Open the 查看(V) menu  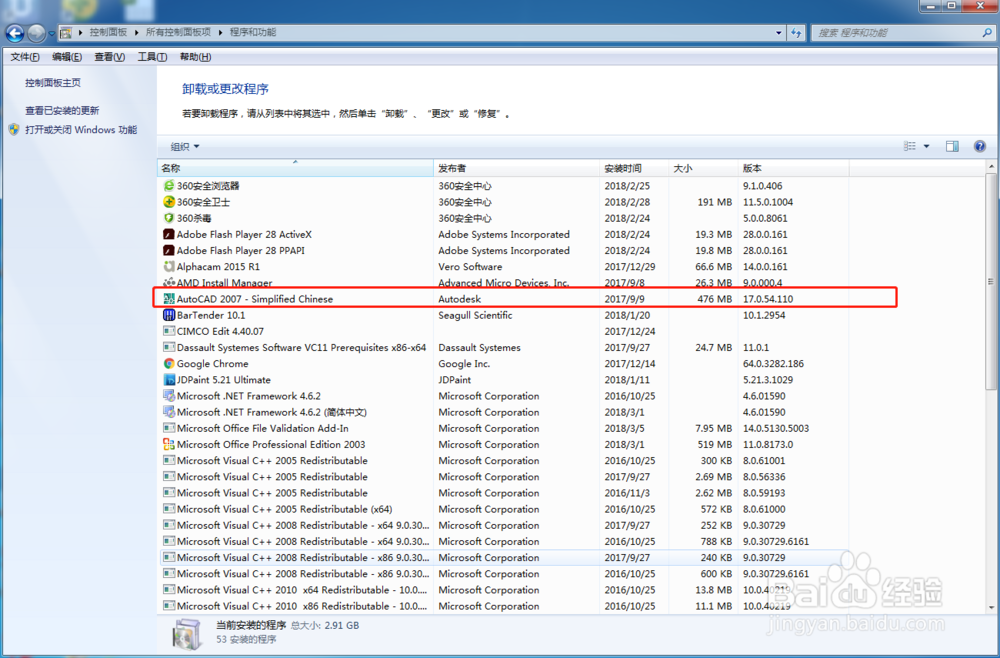(x=109, y=57)
